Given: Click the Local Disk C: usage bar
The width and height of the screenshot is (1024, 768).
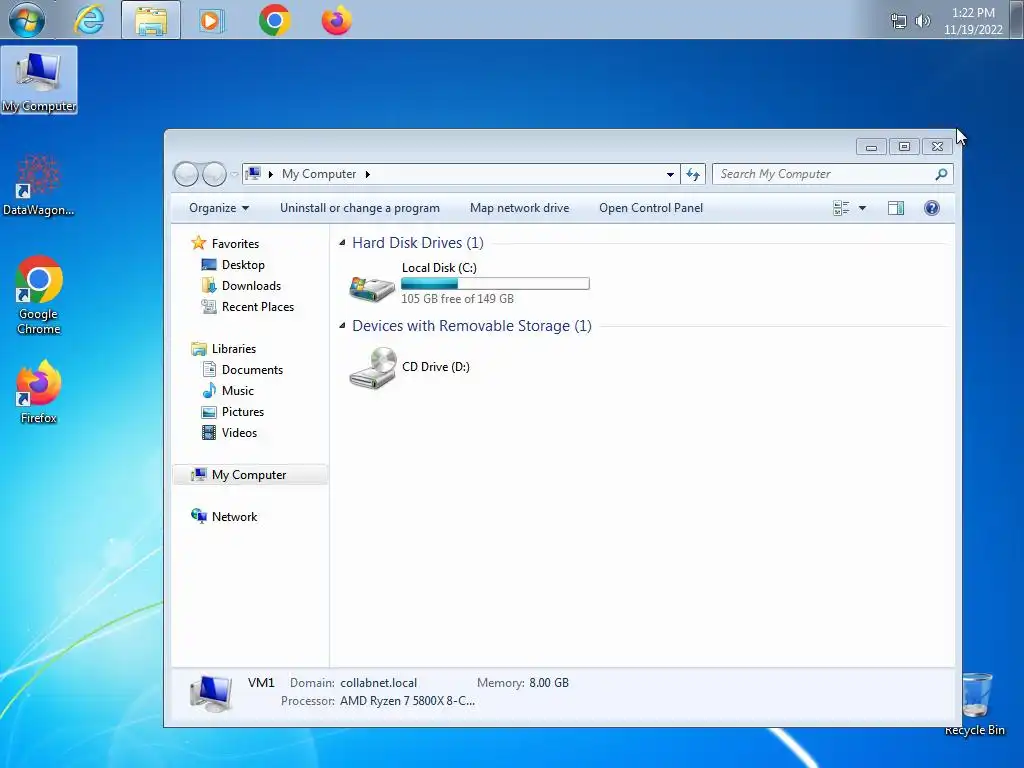Looking at the screenshot, I should coord(495,283).
